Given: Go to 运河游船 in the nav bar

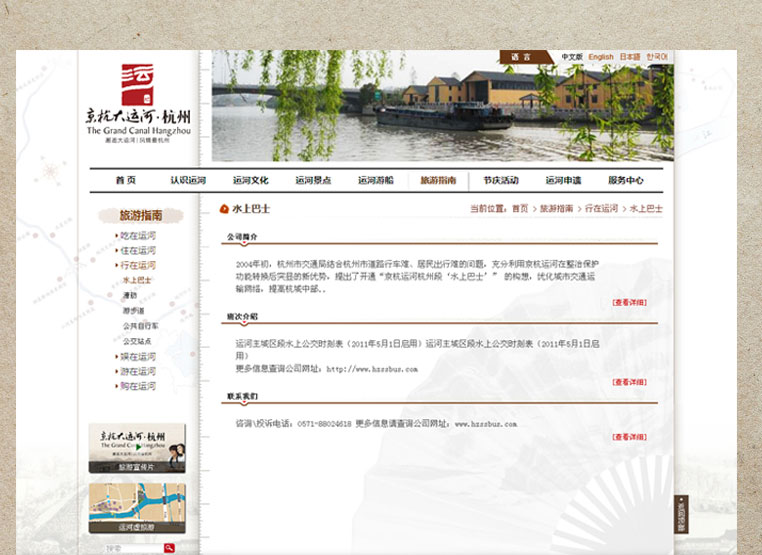Looking at the screenshot, I should pos(376,181).
